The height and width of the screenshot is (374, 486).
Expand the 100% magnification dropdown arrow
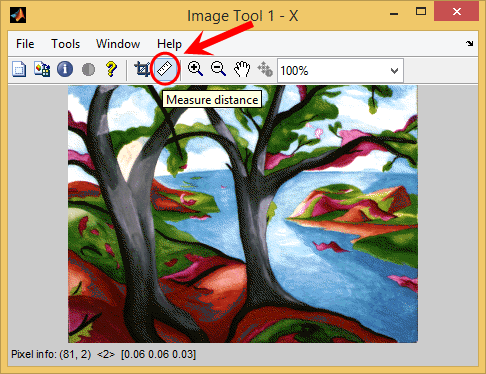(394, 71)
